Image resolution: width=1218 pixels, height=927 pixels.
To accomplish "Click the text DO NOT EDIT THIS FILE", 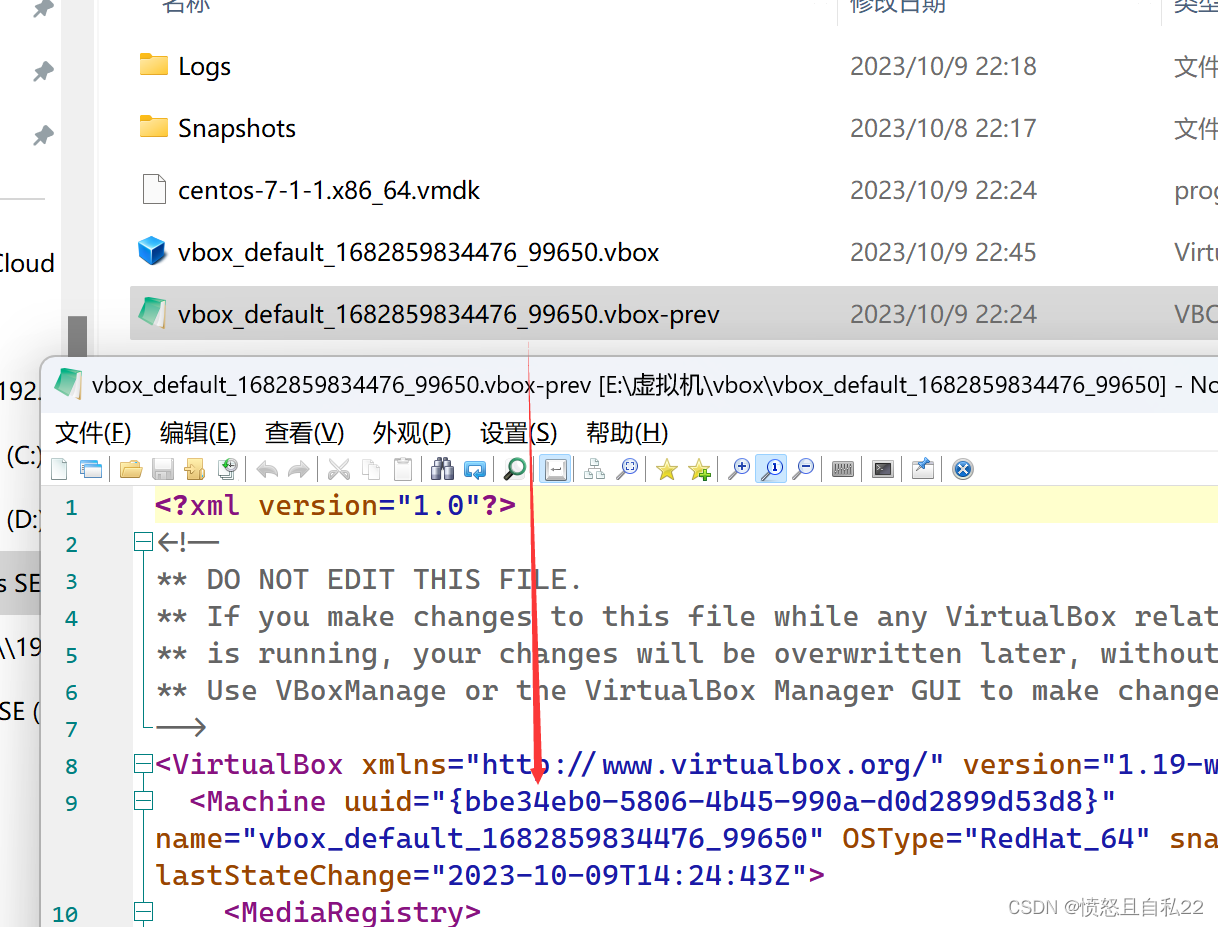I will coord(394,579).
